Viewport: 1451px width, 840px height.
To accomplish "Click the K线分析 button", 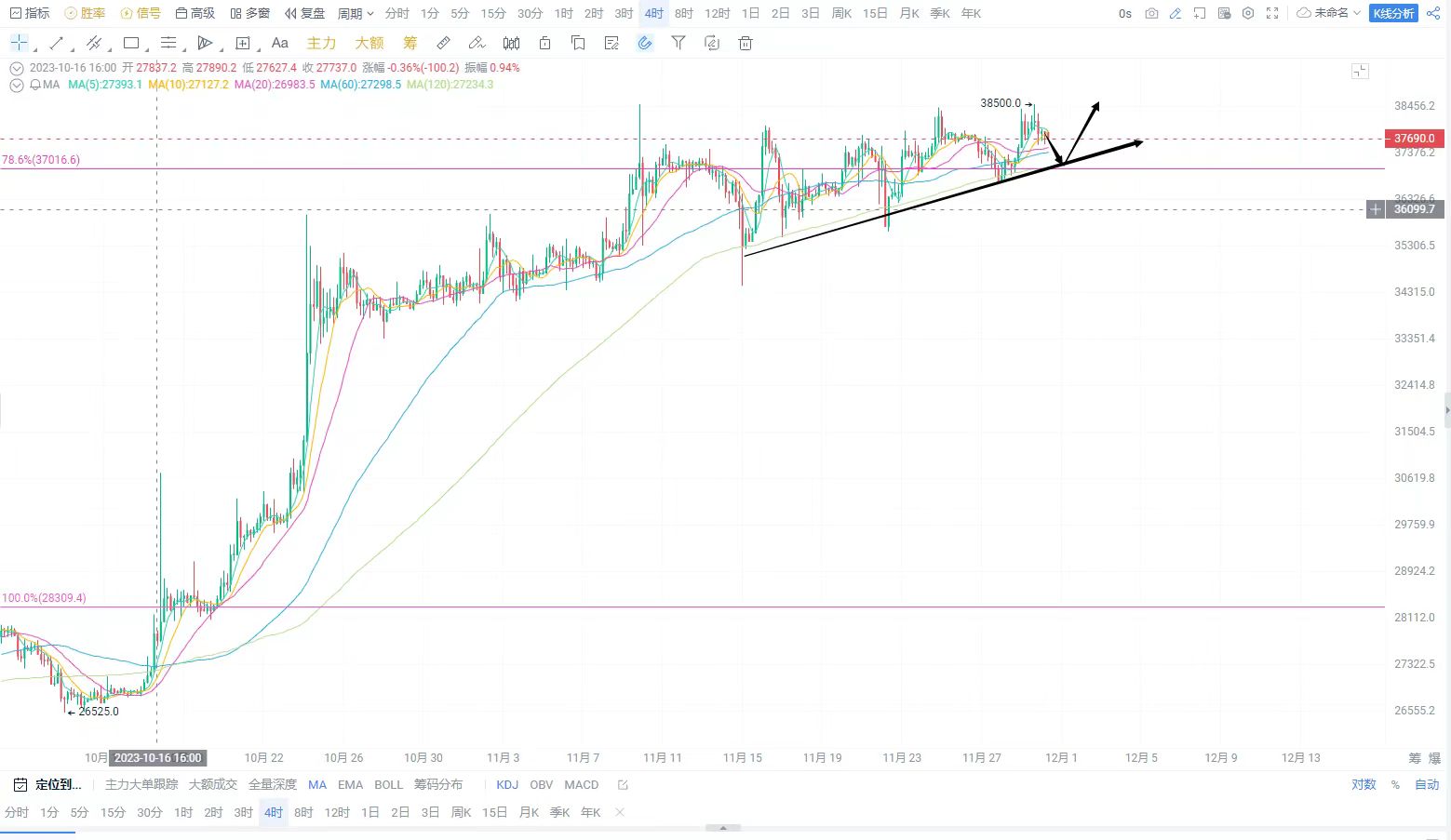I will click(1394, 13).
